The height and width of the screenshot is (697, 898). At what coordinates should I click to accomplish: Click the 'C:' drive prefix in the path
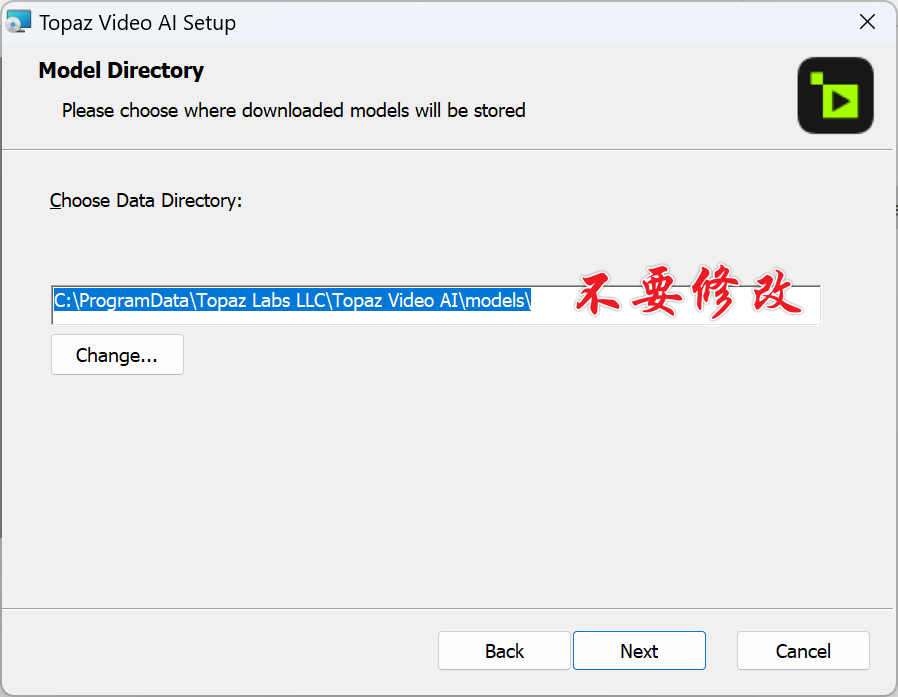pos(61,301)
